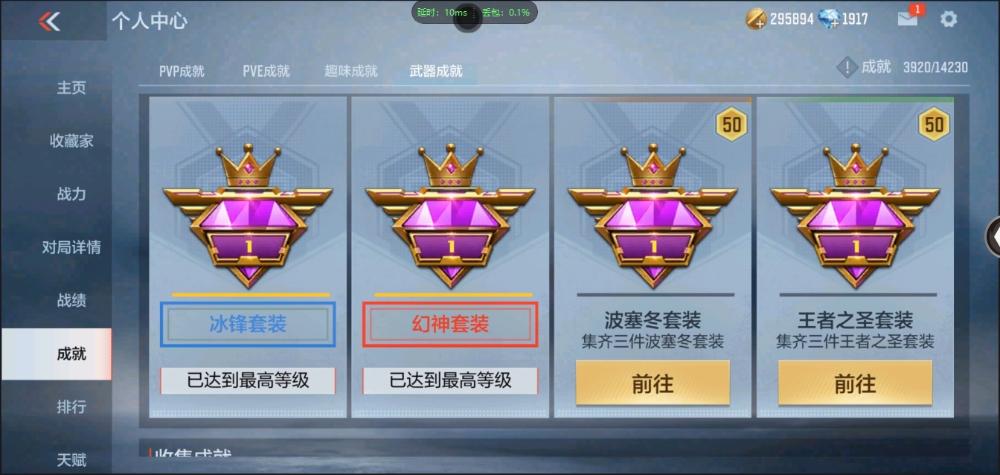
Task: Switch to the PVP成就 tab
Action: [182, 71]
